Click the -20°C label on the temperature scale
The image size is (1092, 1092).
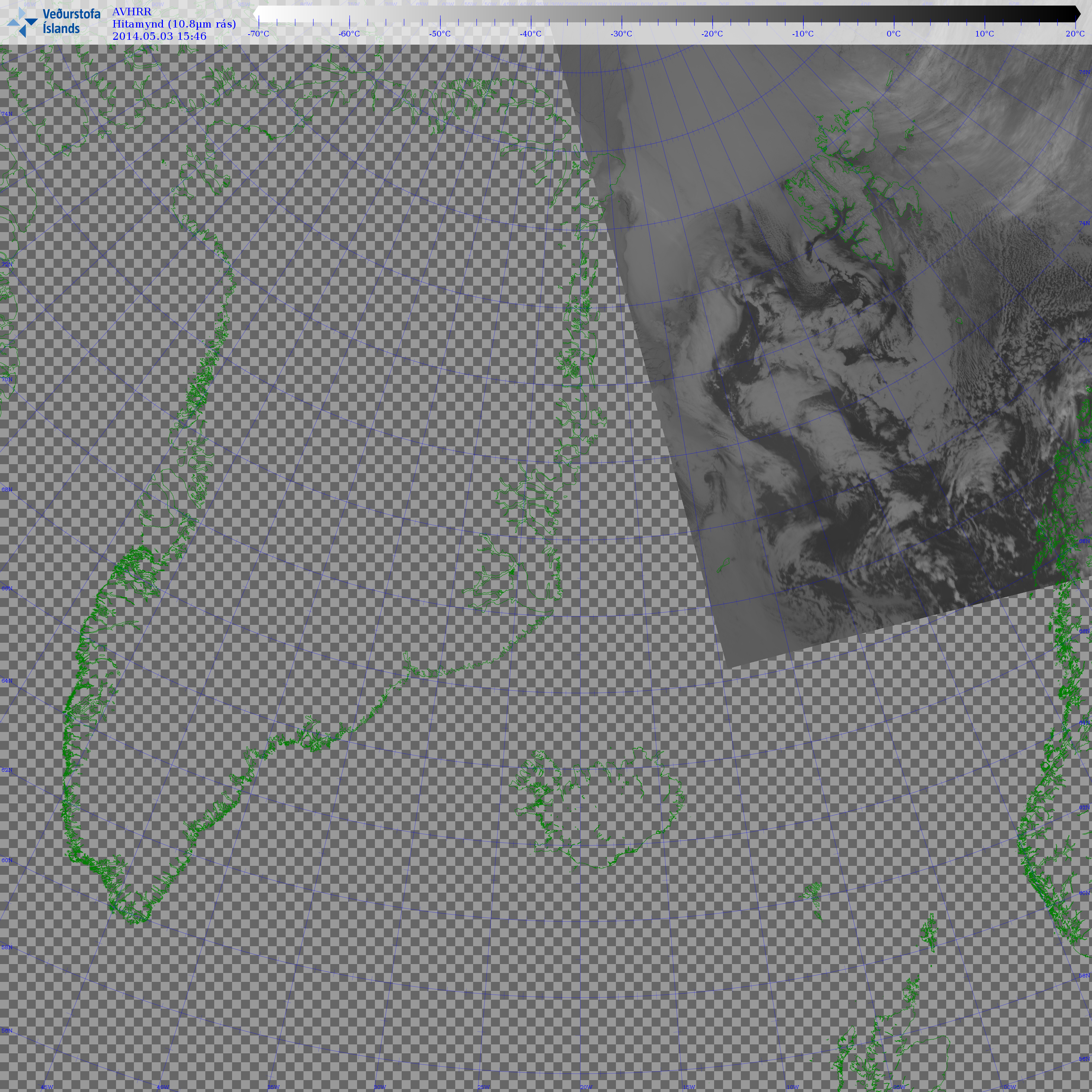pos(712,34)
